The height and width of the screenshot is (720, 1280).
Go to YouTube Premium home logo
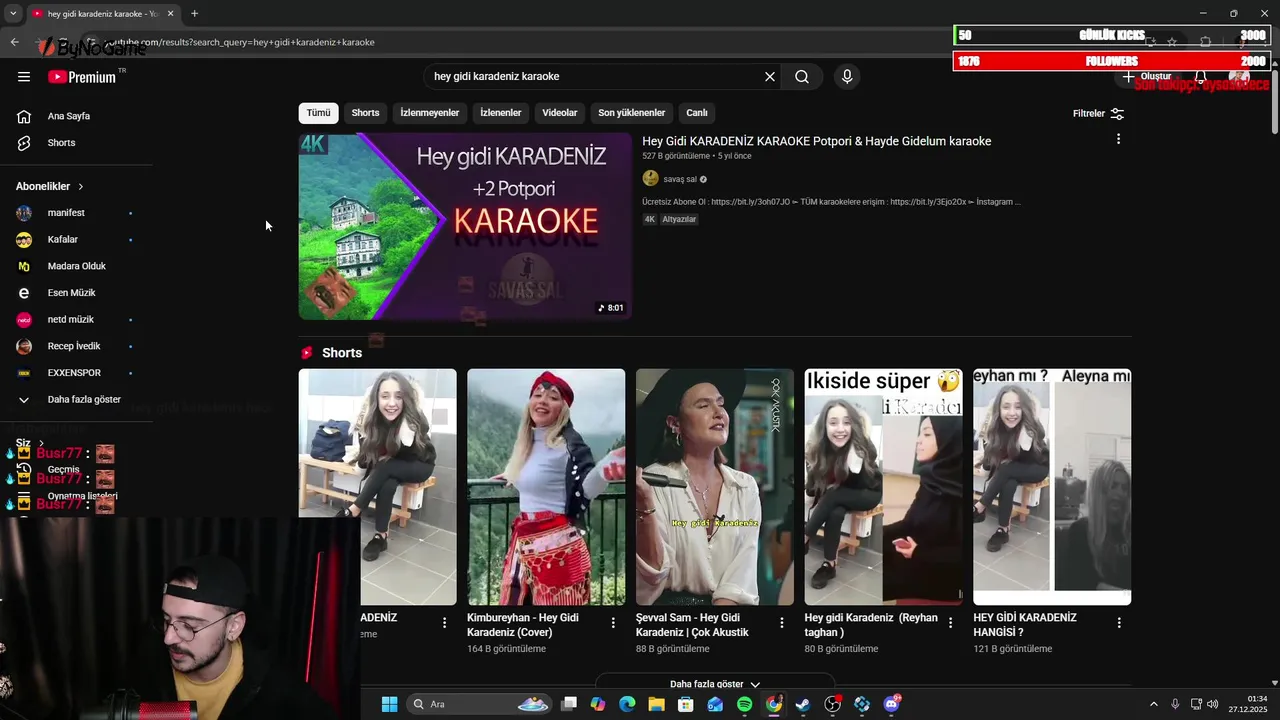tap(82, 77)
